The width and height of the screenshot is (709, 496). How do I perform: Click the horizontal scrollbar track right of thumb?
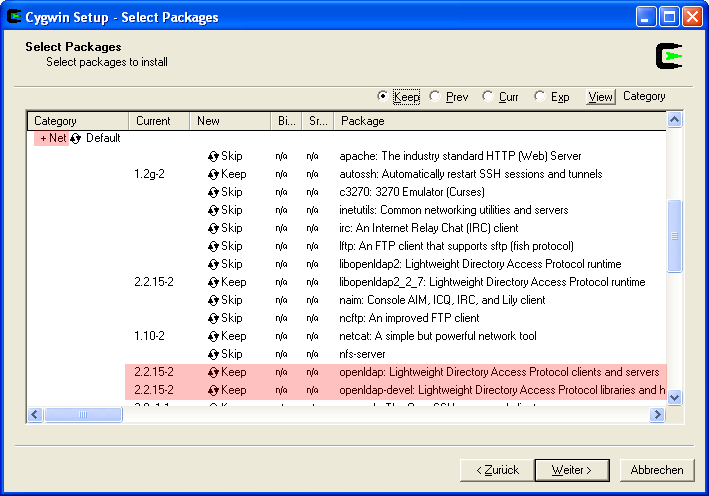(x=386, y=415)
